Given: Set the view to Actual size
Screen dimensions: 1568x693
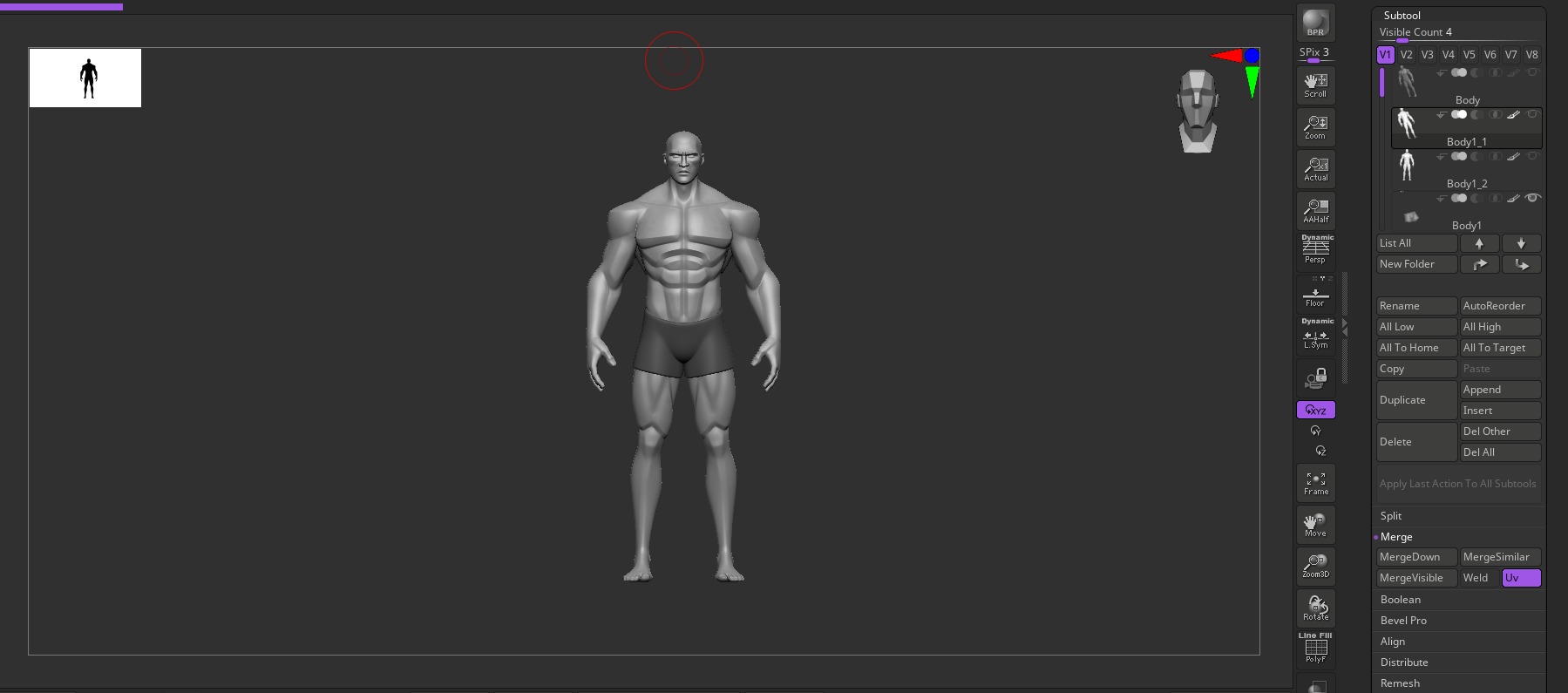Looking at the screenshot, I should point(1315,168).
